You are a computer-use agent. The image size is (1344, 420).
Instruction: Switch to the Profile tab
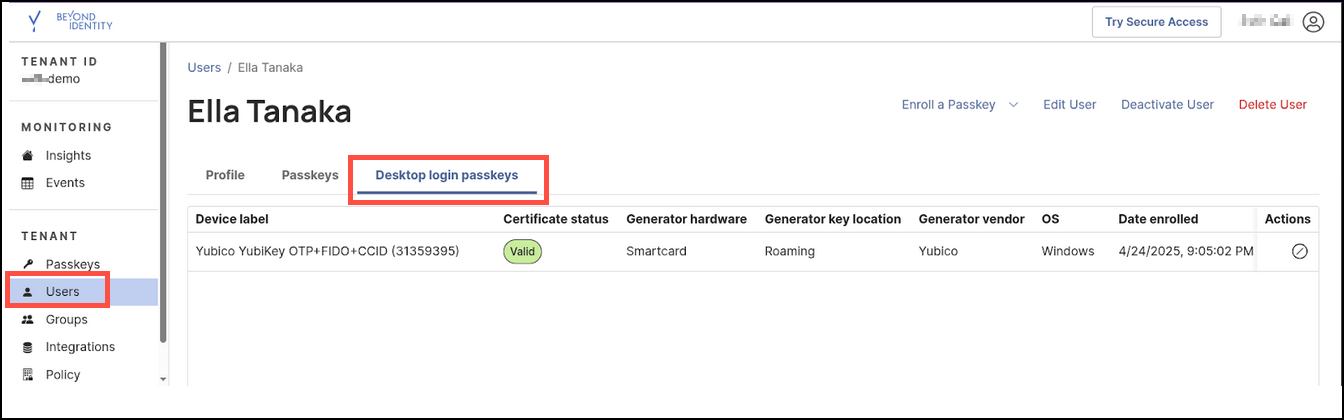point(225,175)
